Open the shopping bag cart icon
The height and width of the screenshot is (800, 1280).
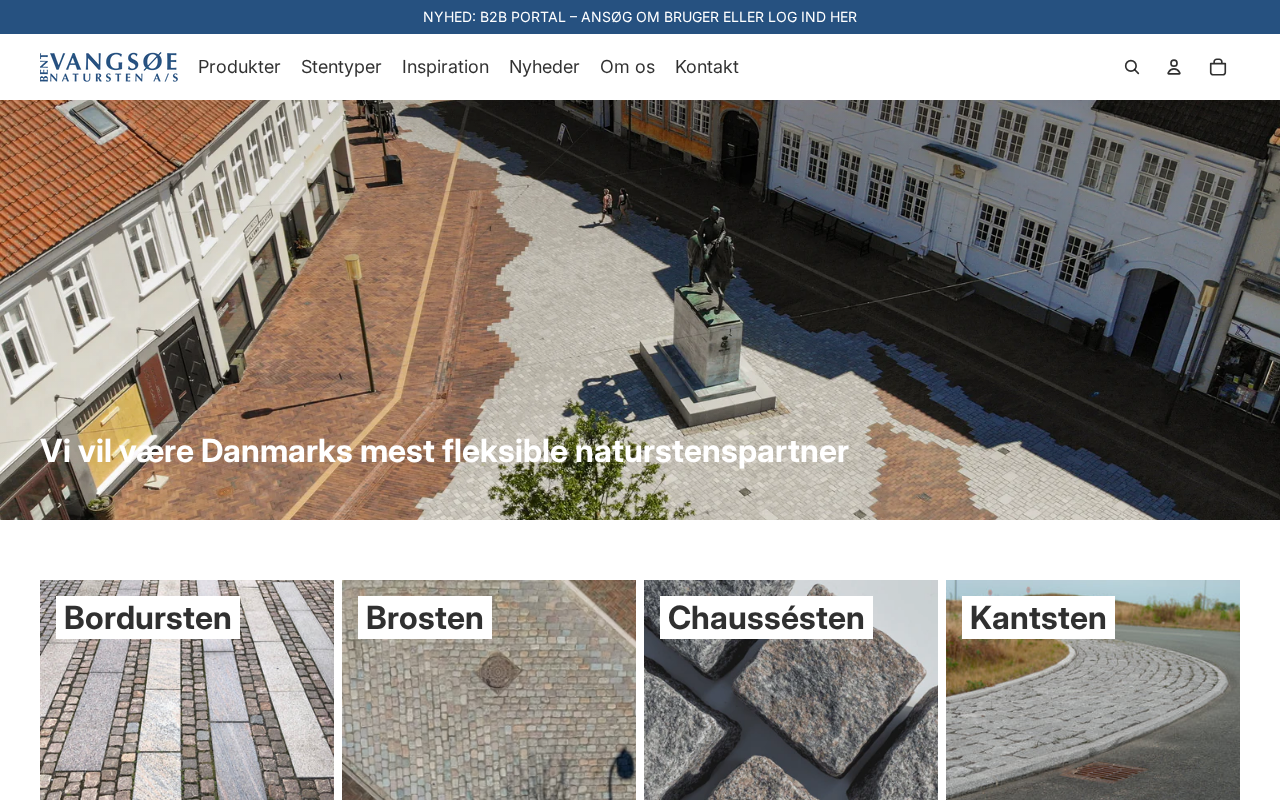1218,67
